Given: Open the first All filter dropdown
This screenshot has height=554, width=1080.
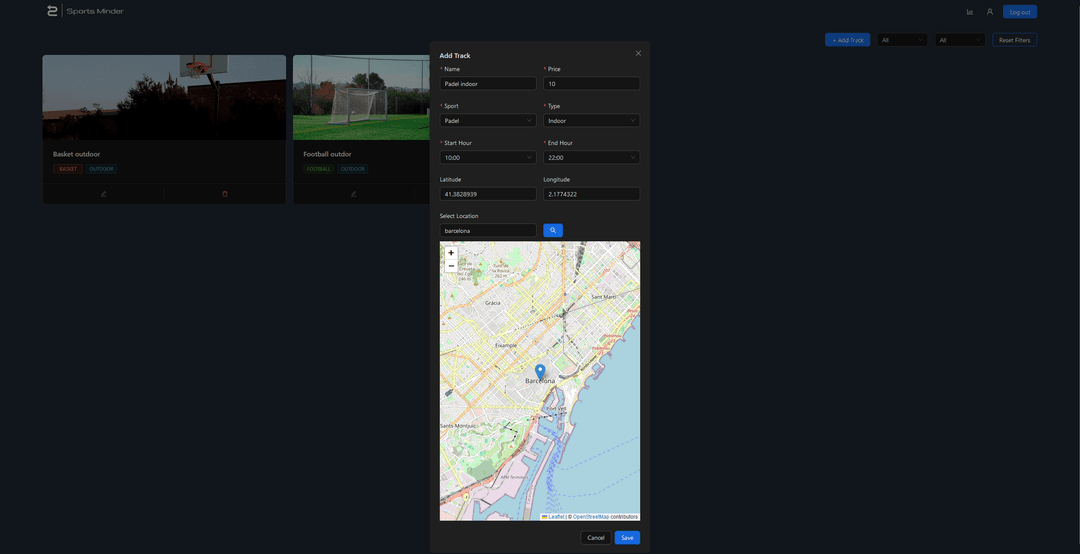Looking at the screenshot, I should [902, 40].
